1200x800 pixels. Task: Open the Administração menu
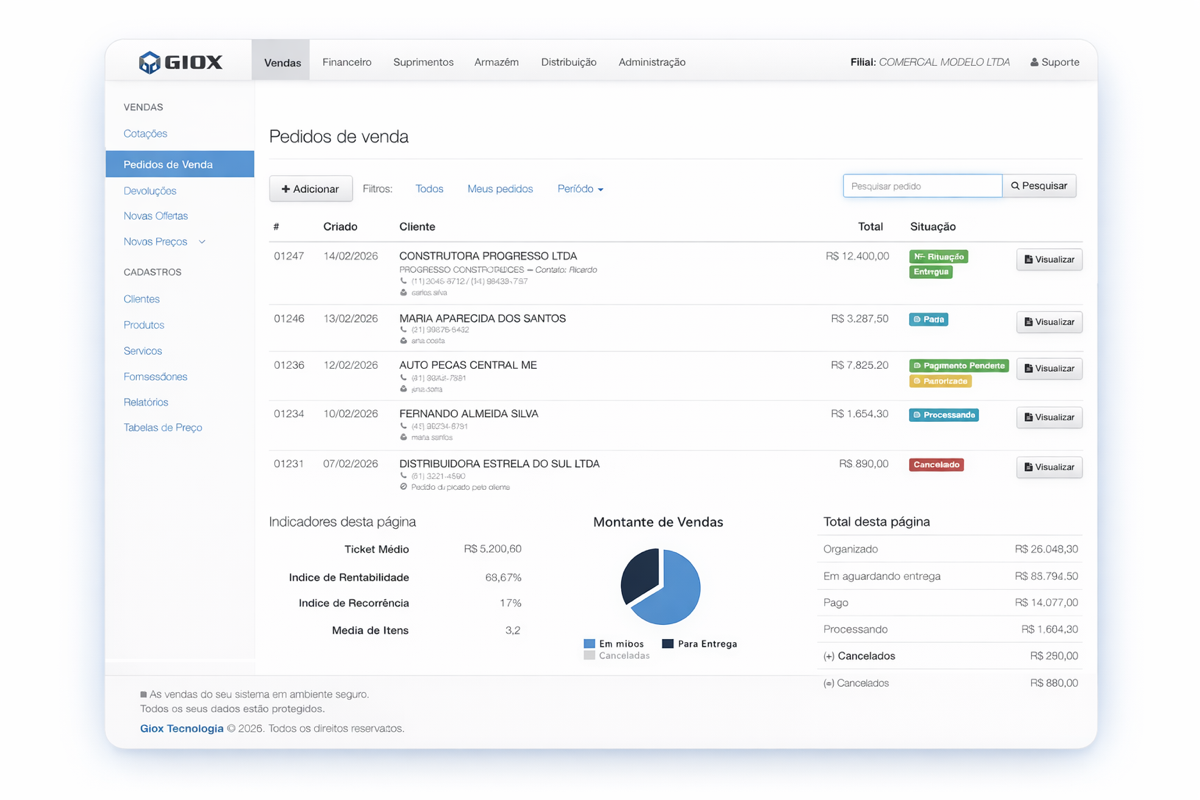[x=651, y=61]
